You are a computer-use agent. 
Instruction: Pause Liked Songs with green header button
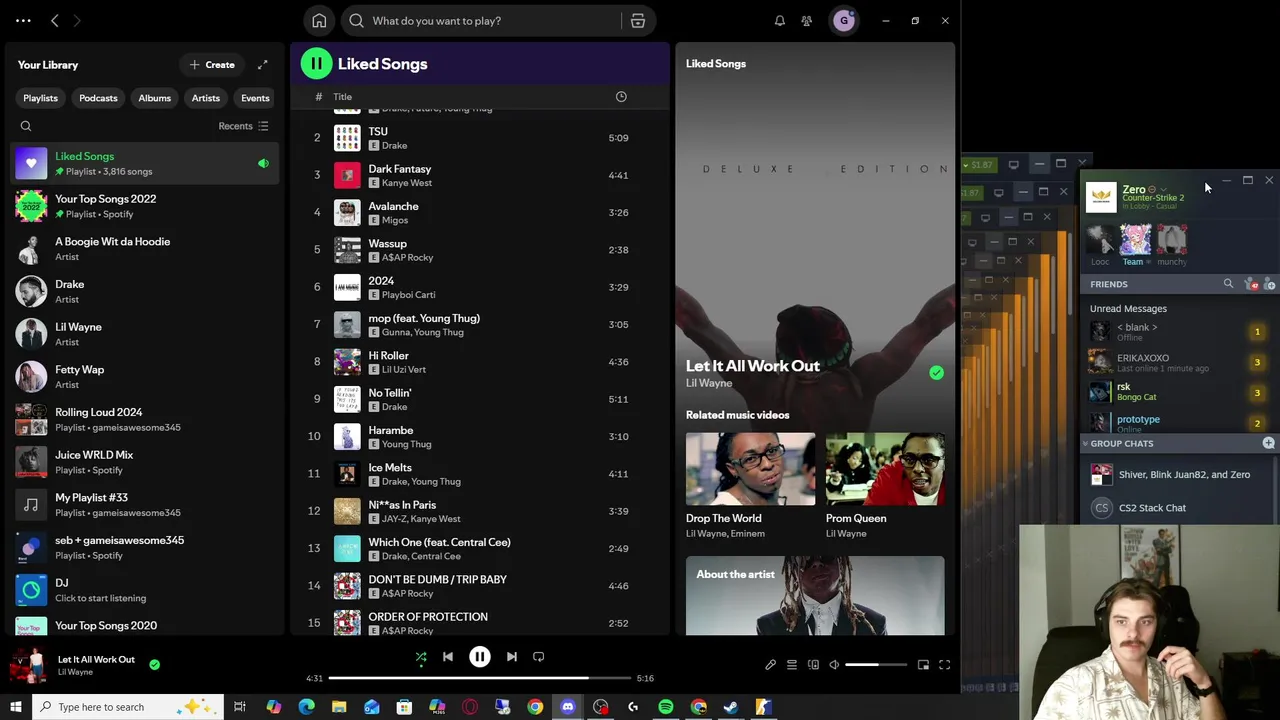316,64
